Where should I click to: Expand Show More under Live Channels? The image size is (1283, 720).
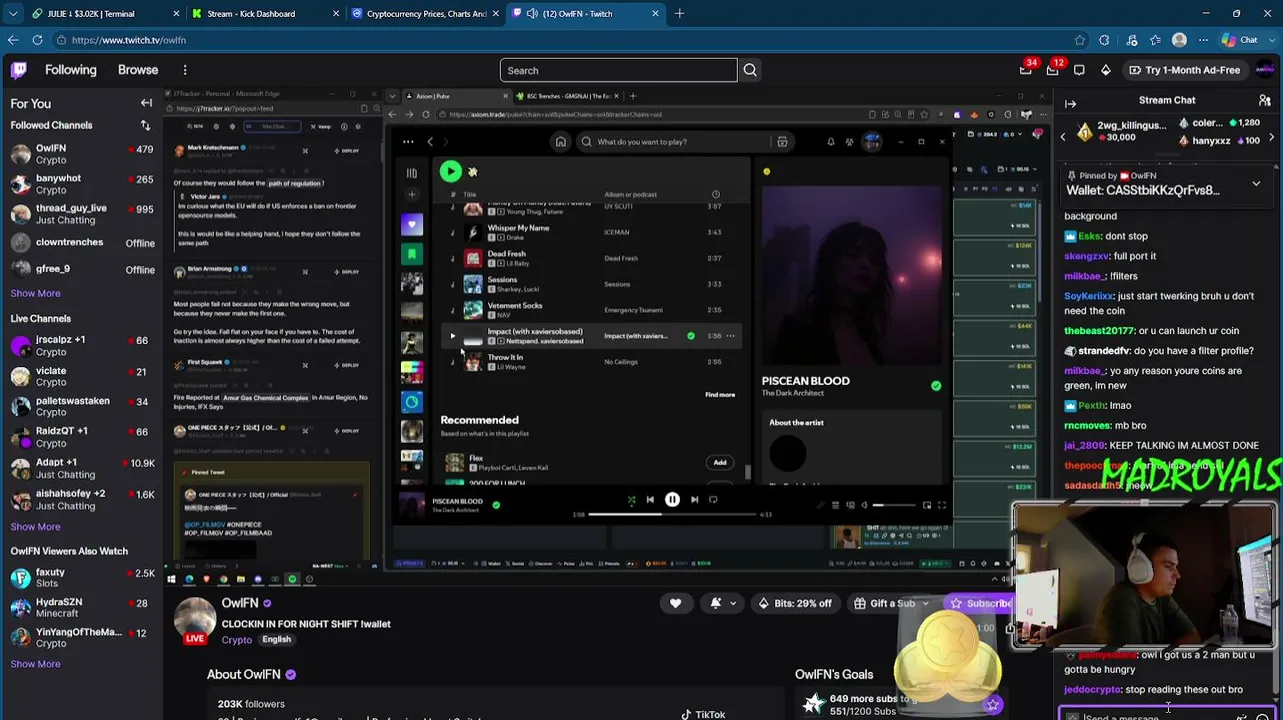[36, 527]
